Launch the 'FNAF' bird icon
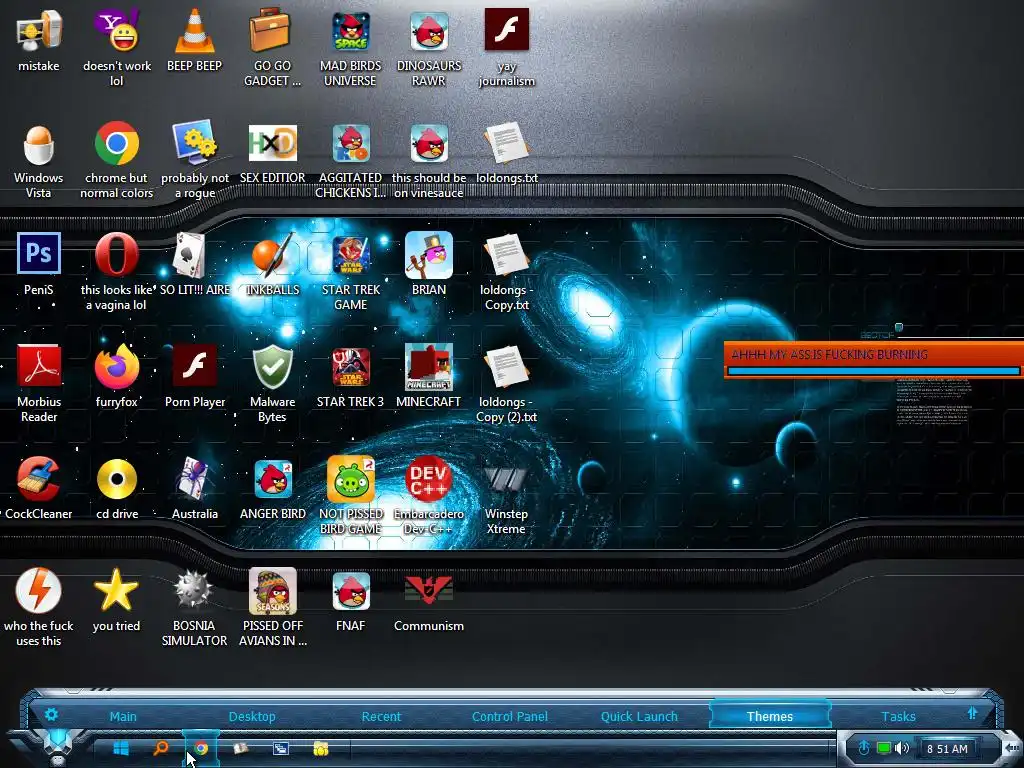The image size is (1024, 768). (x=351, y=591)
